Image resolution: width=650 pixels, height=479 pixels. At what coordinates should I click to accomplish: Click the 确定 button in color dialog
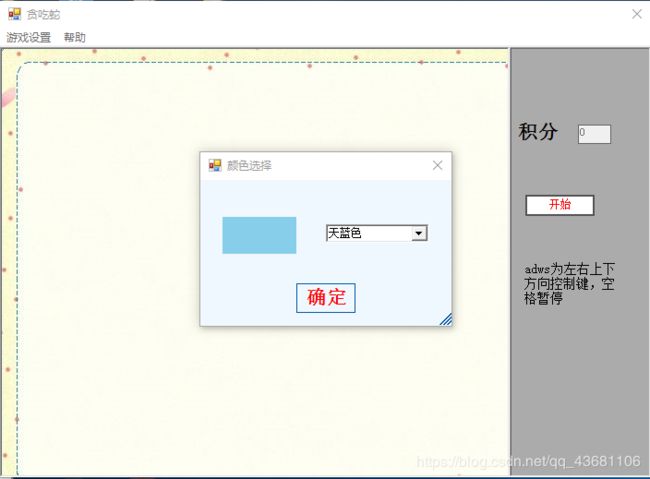pyautogui.click(x=326, y=298)
